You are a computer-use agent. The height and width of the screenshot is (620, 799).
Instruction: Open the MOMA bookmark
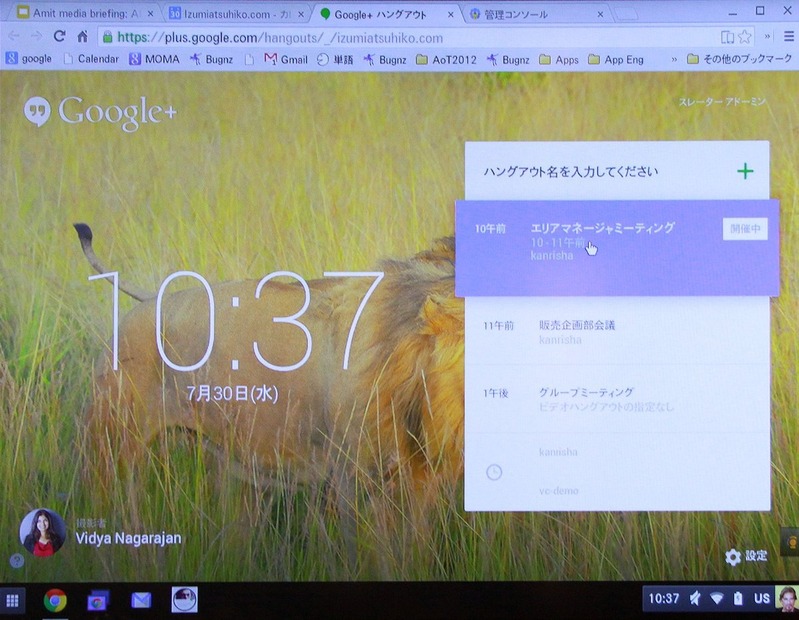click(154, 59)
